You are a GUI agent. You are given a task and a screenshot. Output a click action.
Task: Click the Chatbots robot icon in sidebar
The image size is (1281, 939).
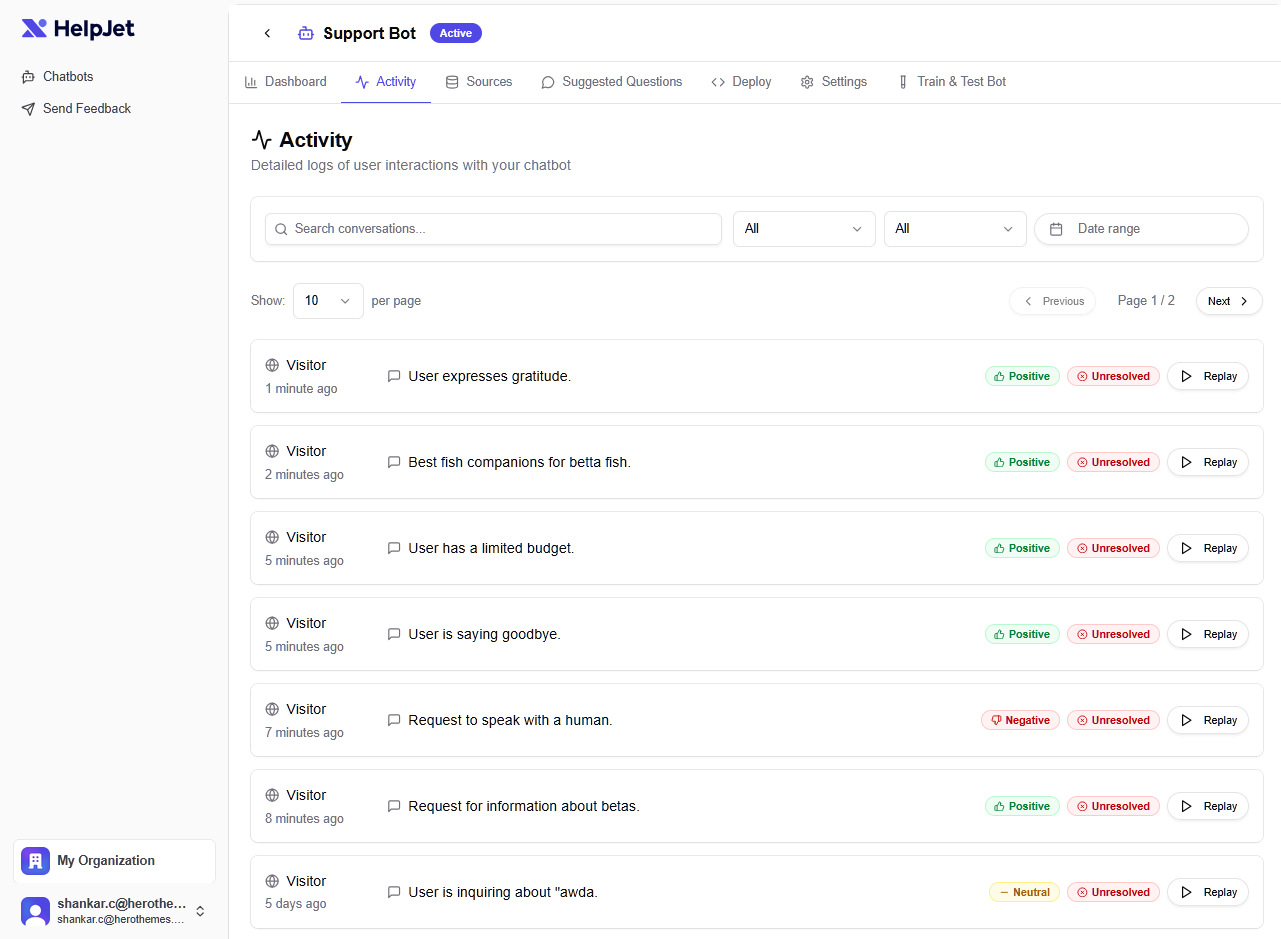pyautogui.click(x=28, y=77)
